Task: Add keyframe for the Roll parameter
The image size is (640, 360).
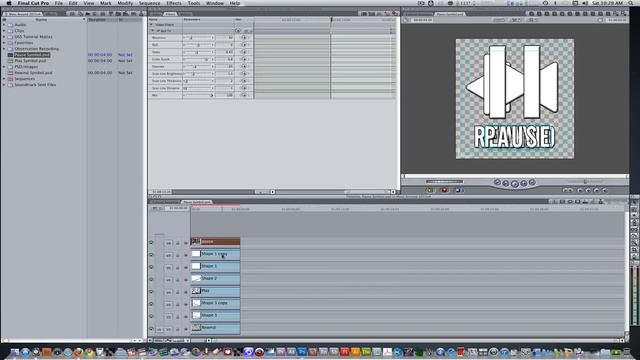Action: (x=244, y=45)
